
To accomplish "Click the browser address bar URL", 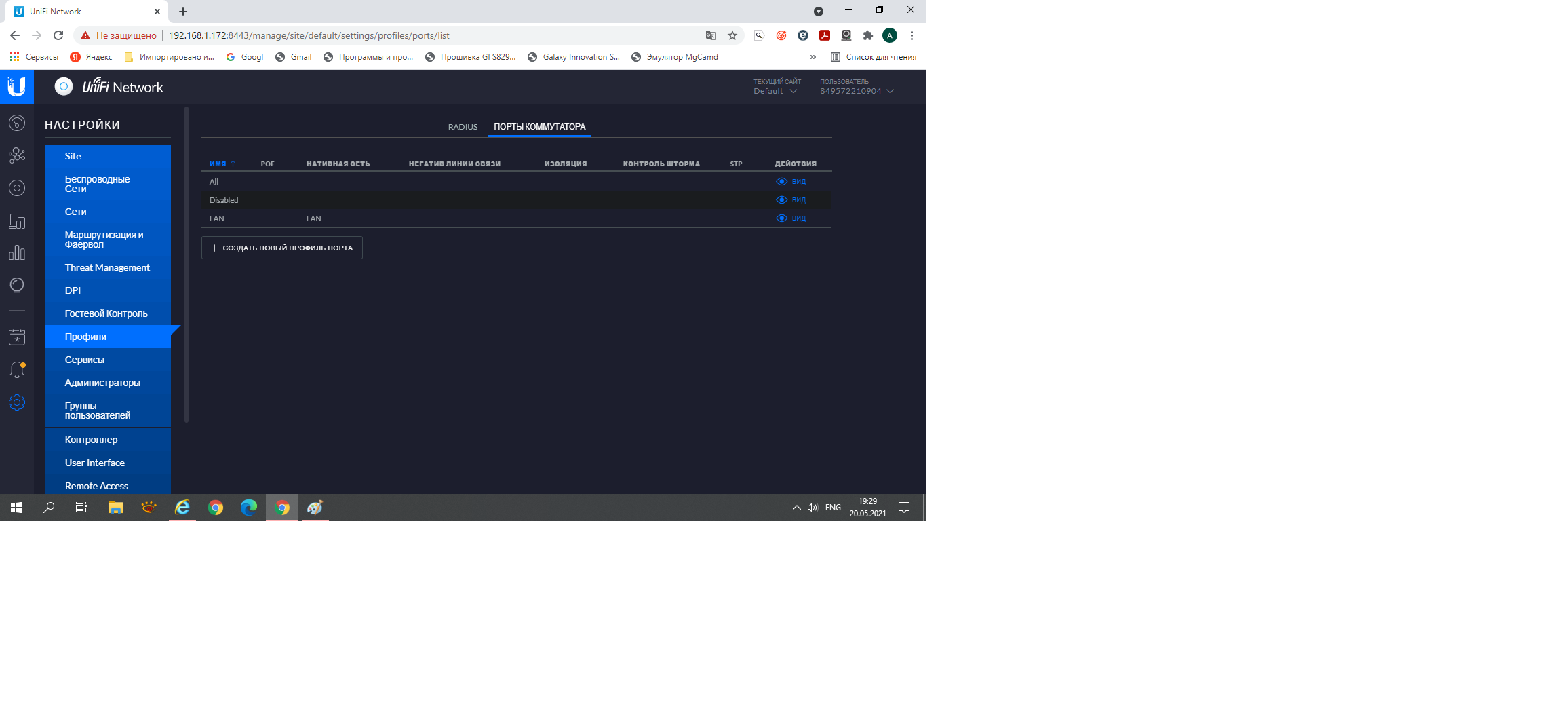I will (309, 35).
